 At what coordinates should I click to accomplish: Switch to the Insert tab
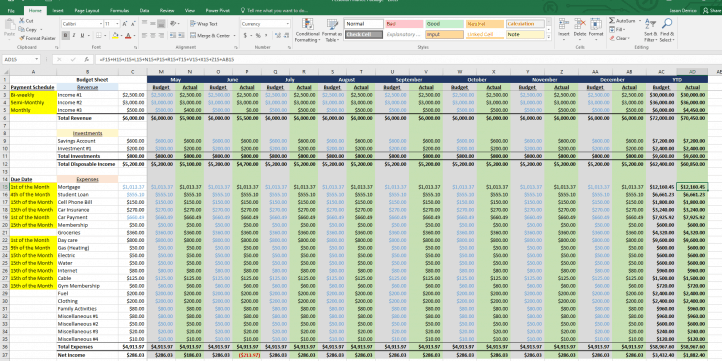(x=58, y=10)
